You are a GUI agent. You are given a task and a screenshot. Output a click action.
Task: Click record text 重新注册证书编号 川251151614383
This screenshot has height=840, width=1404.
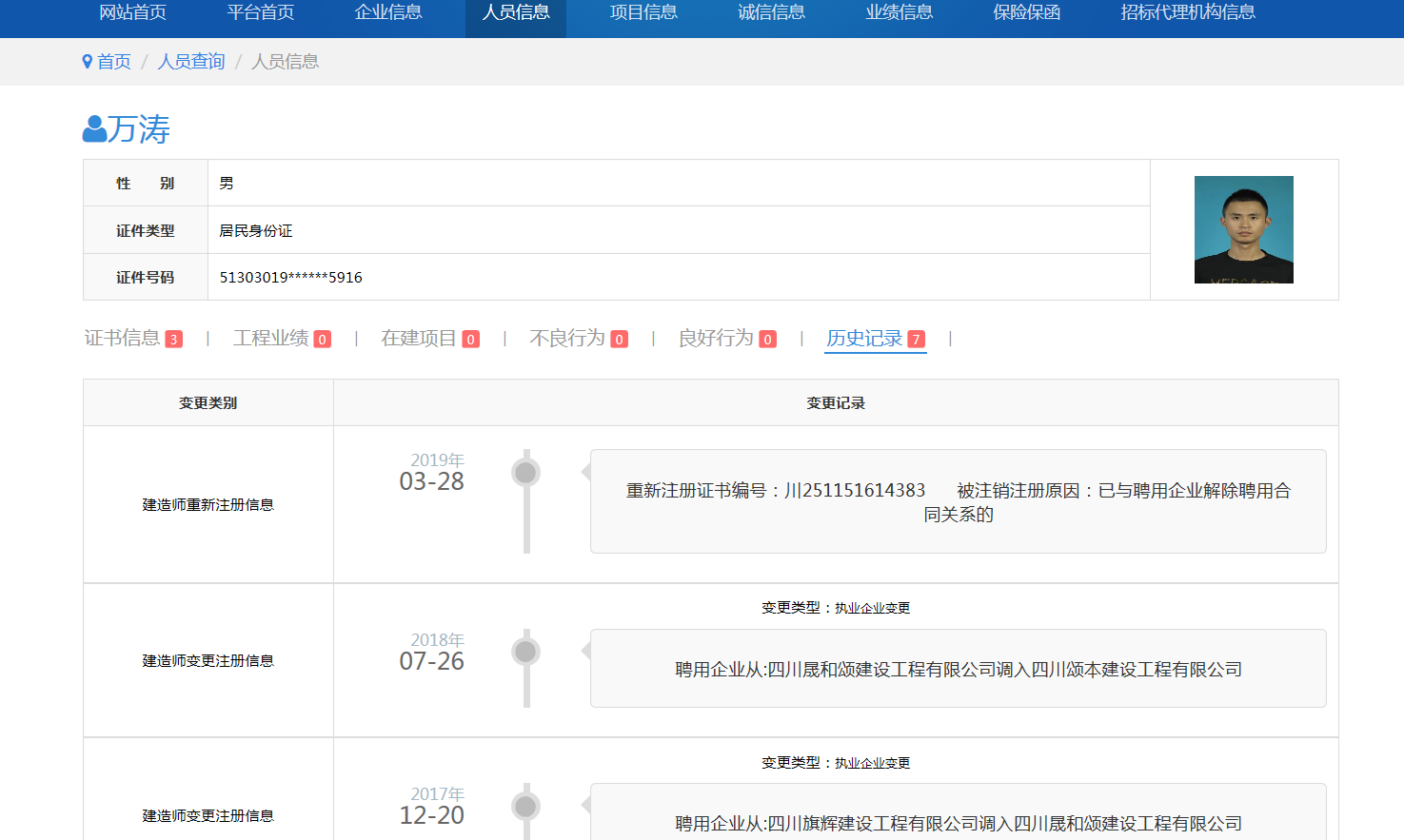pyautogui.click(x=775, y=491)
